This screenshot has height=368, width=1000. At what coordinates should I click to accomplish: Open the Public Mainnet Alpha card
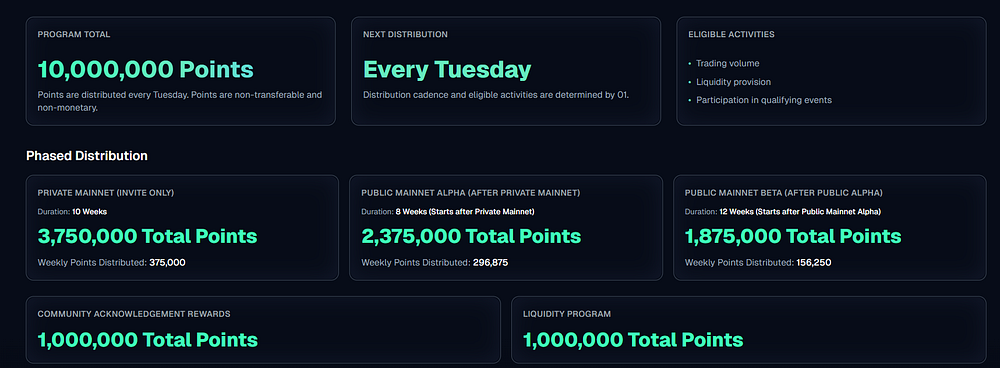(x=506, y=228)
